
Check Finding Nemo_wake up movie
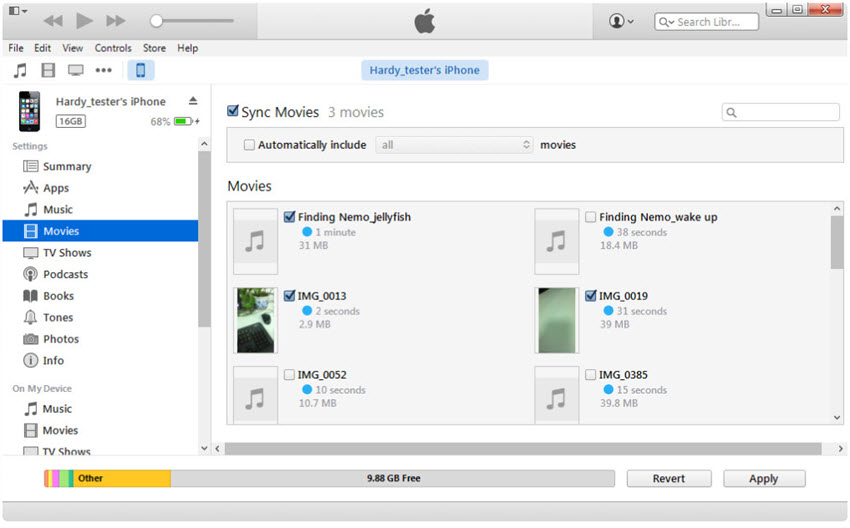[590, 217]
